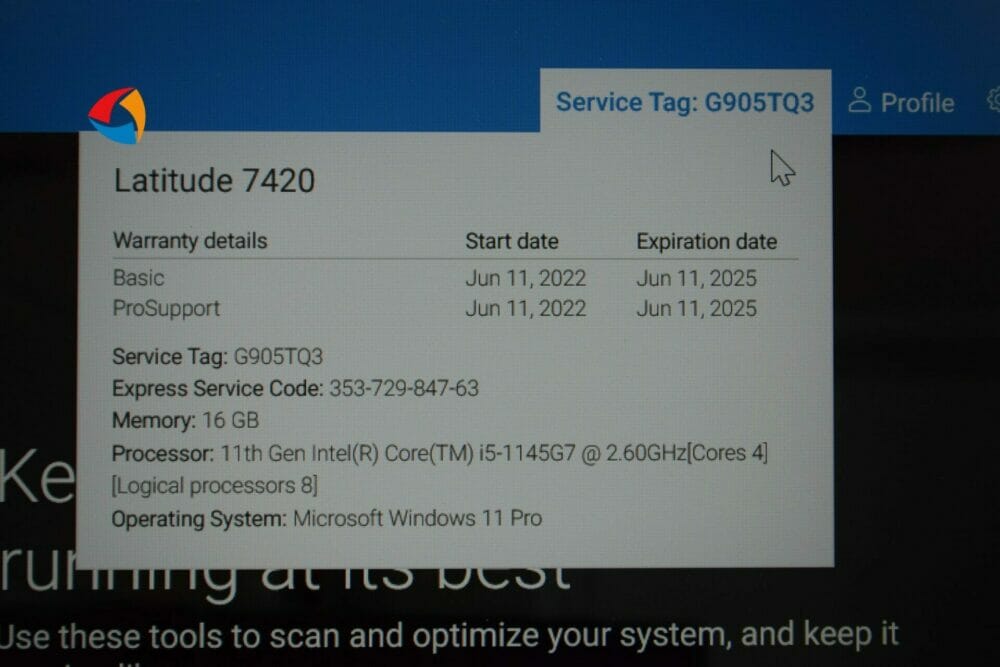Click the Logical processors 8 text
This screenshot has width=1000, height=667.
click(x=214, y=486)
